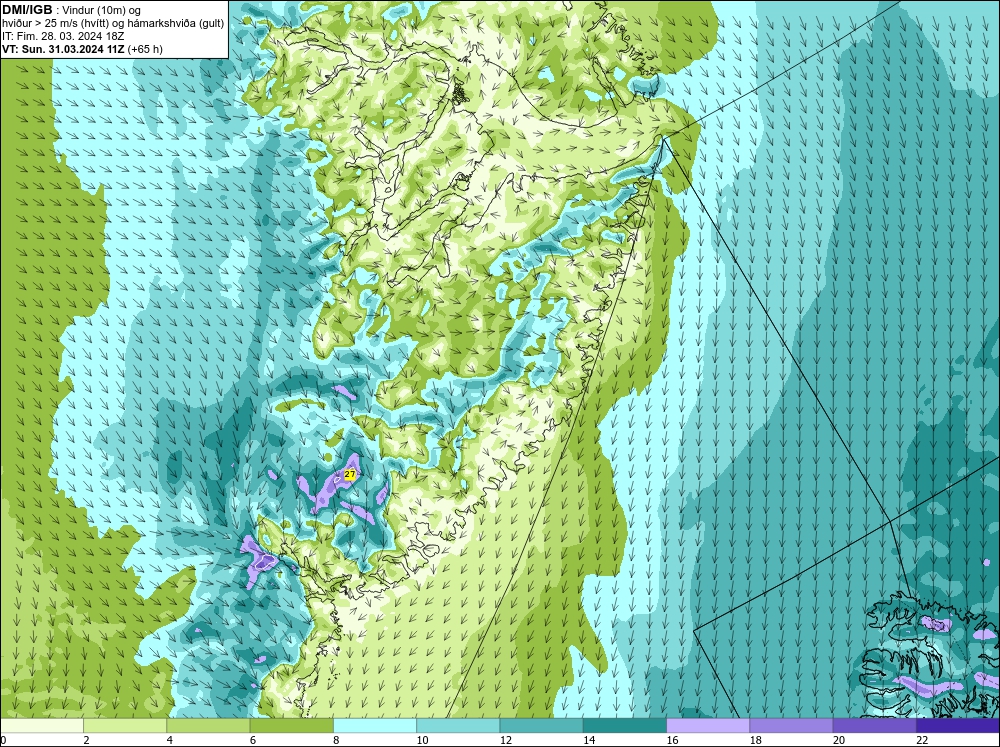Select the 16-18 m/s lavender legend swatch
Screen dimensions: 1000x747
pos(708,726)
